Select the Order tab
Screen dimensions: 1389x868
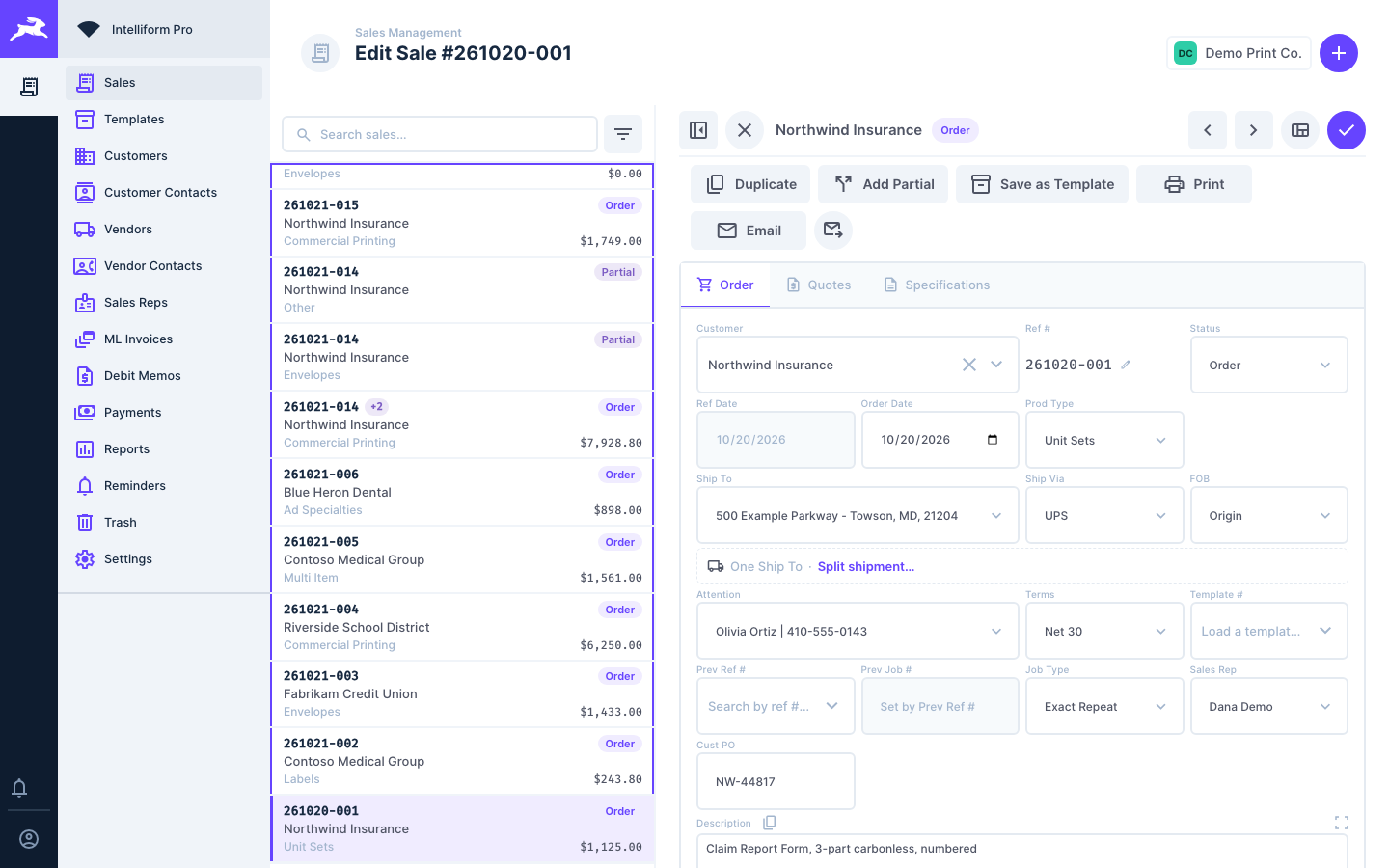click(725, 285)
